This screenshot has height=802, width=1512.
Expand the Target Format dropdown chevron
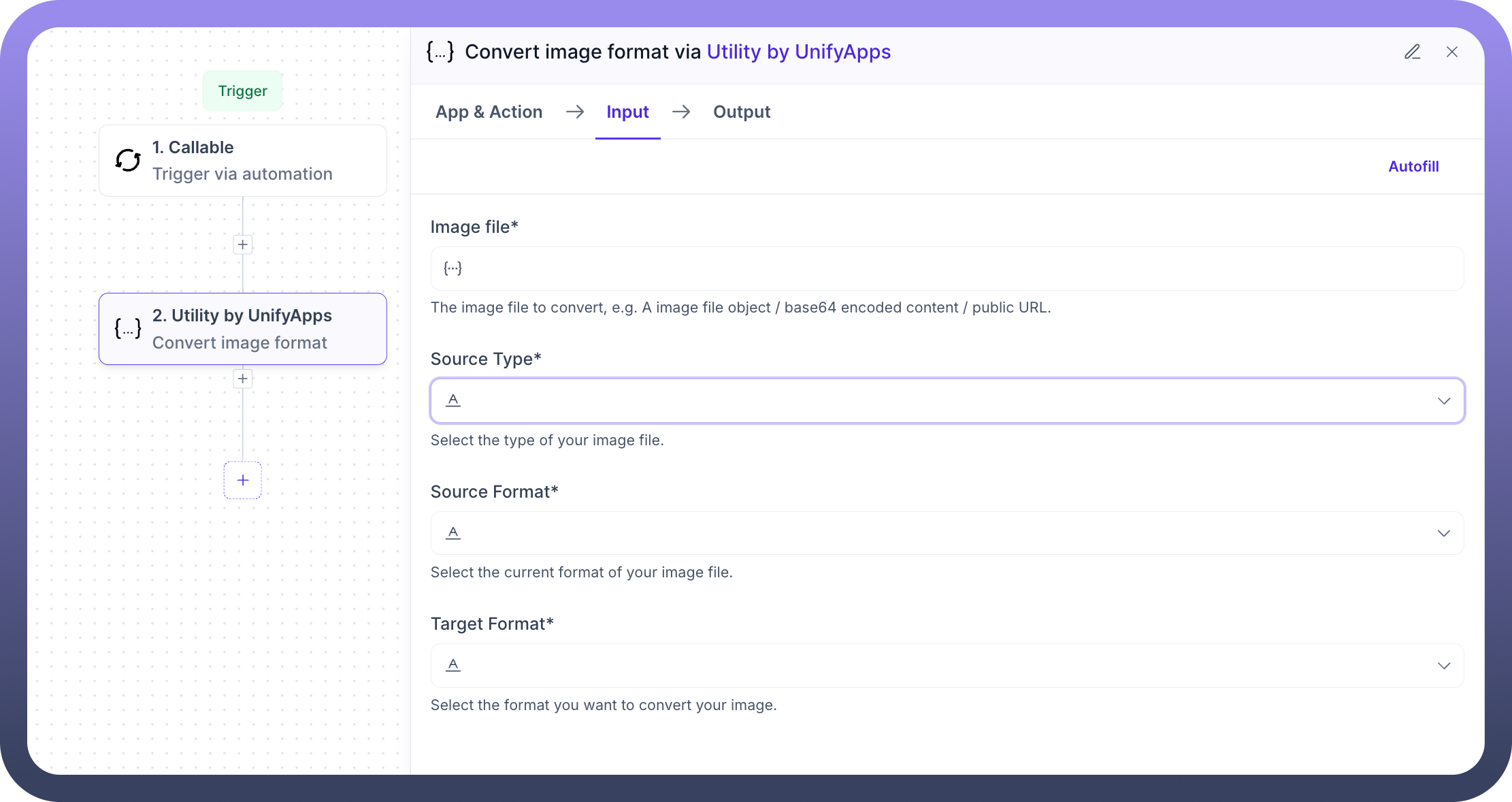1443,666
